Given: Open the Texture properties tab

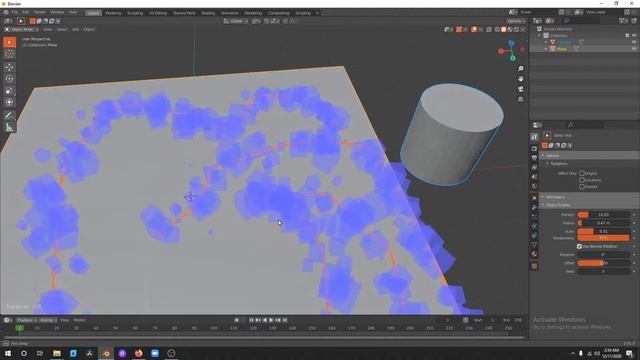Looking at the screenshot, I should tap(534, 266).
